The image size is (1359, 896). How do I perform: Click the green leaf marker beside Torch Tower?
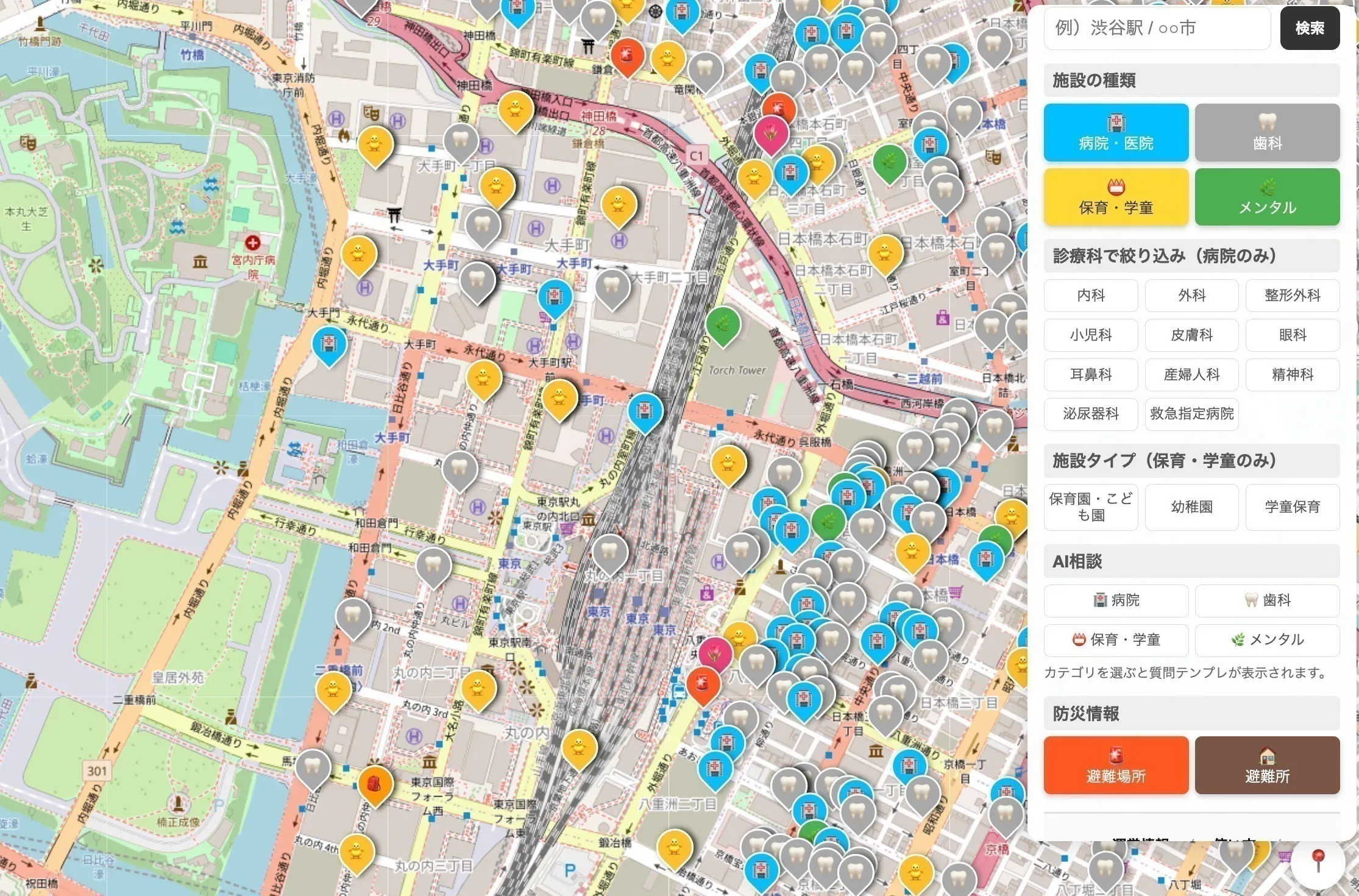click(x=723, y=324)
